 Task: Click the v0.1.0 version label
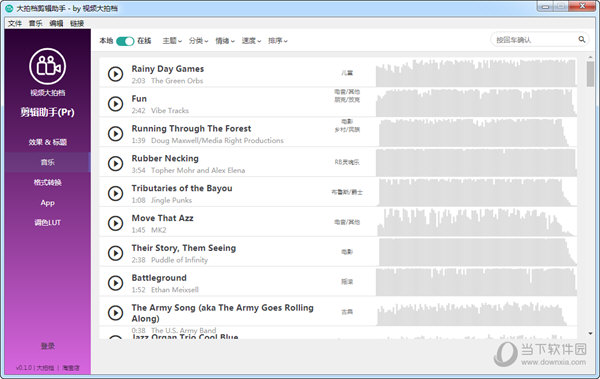point(24,368)
